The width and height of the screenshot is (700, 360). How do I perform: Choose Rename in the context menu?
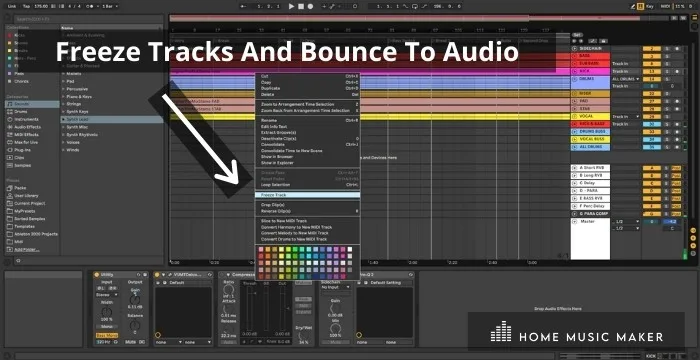[307, 121]
